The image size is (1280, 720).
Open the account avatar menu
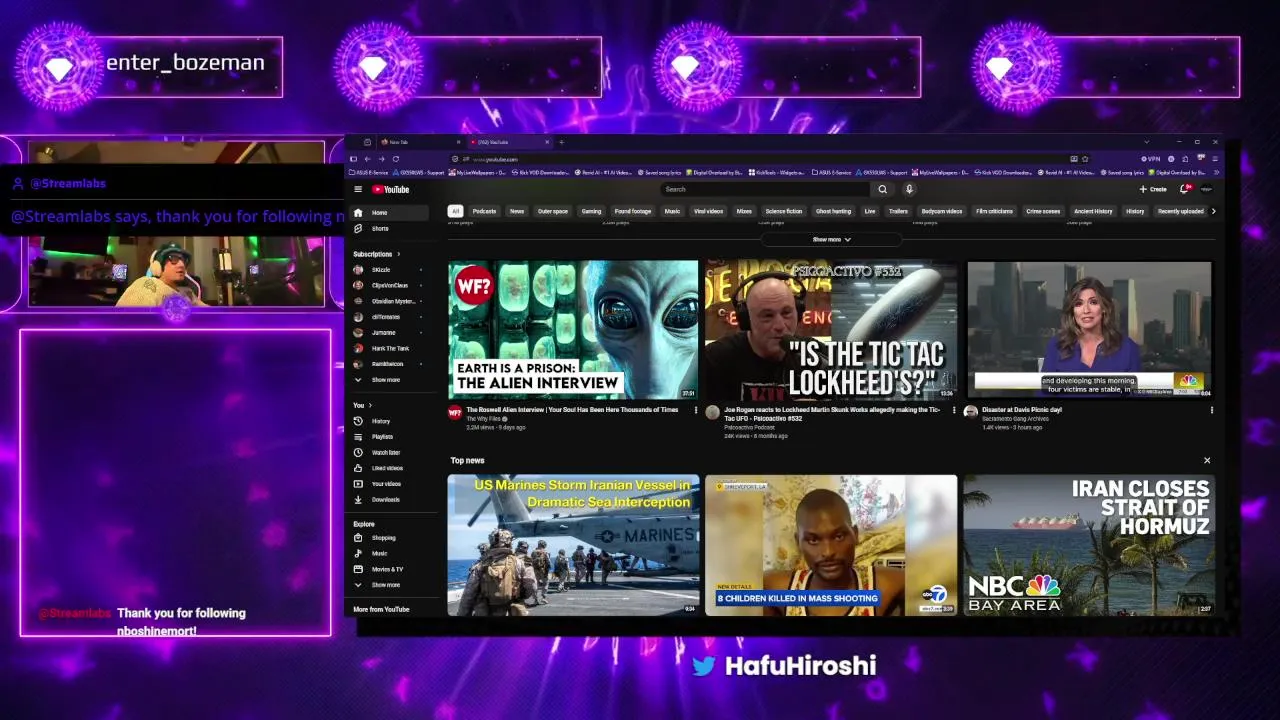(x=1206, y=189)
